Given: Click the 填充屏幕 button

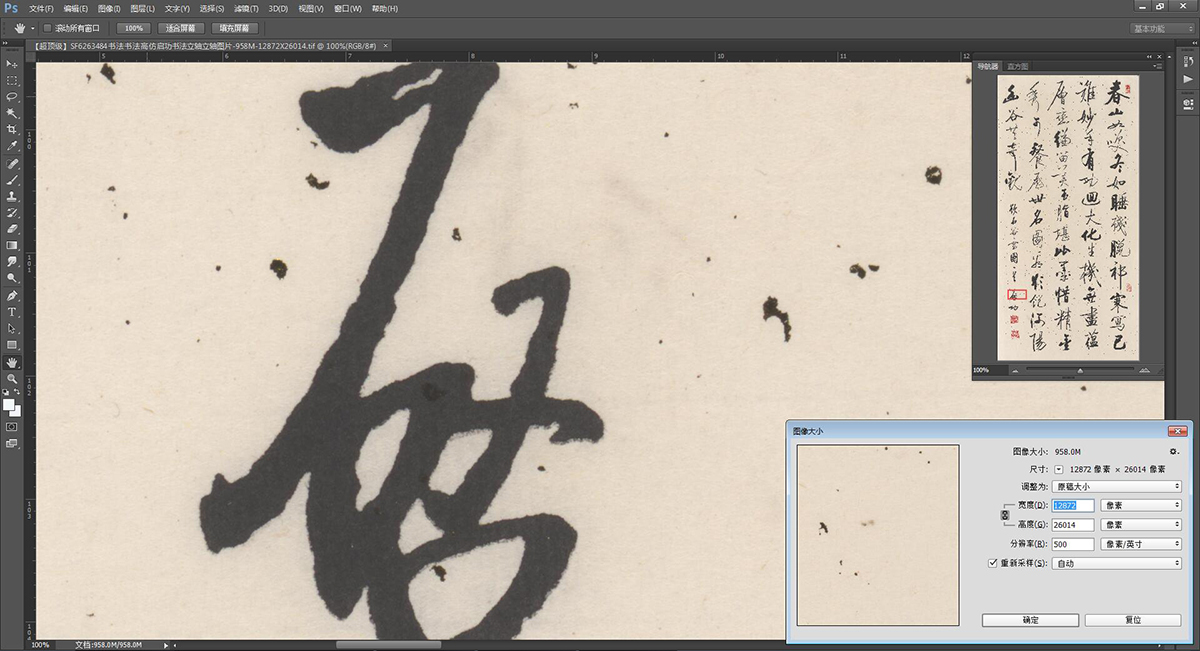Looking at the screenshot, I should [x=235, y=28].
